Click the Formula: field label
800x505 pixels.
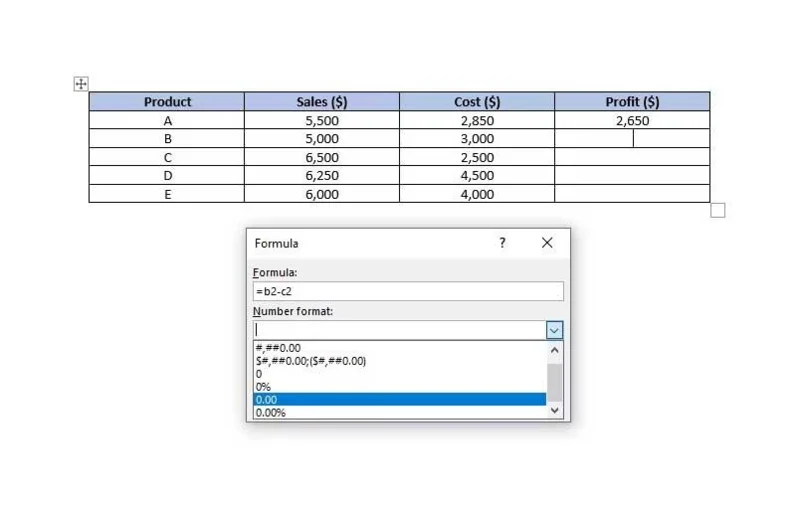[275, 272]
